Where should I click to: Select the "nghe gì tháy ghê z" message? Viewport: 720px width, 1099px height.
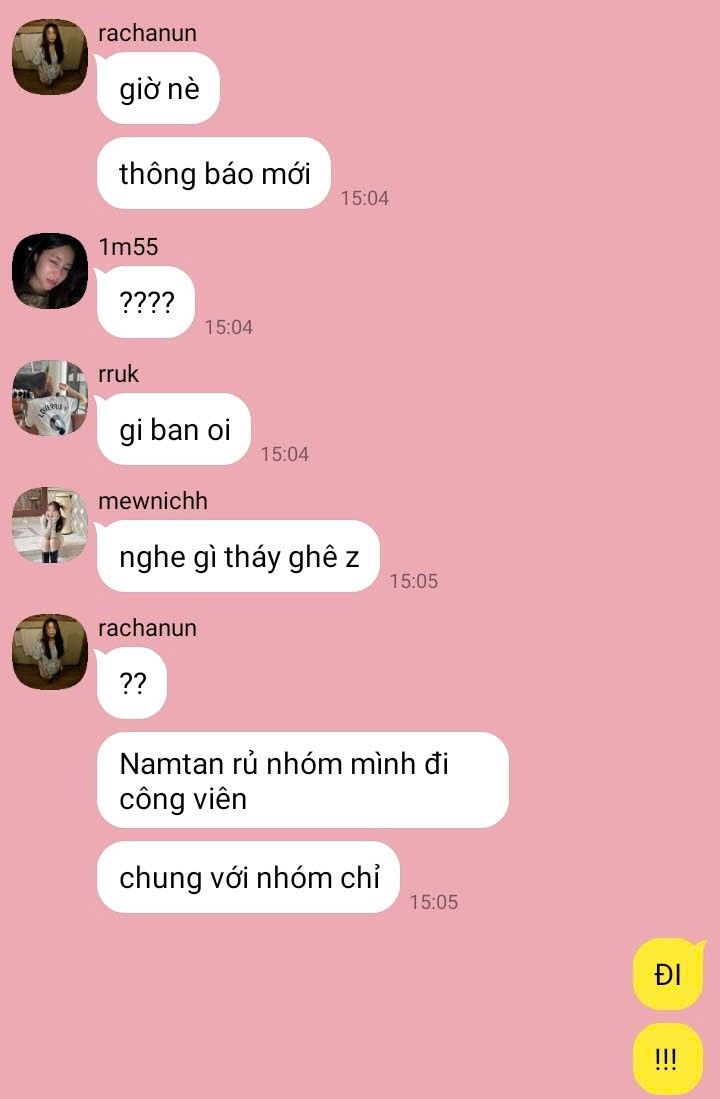pos(238,557)
